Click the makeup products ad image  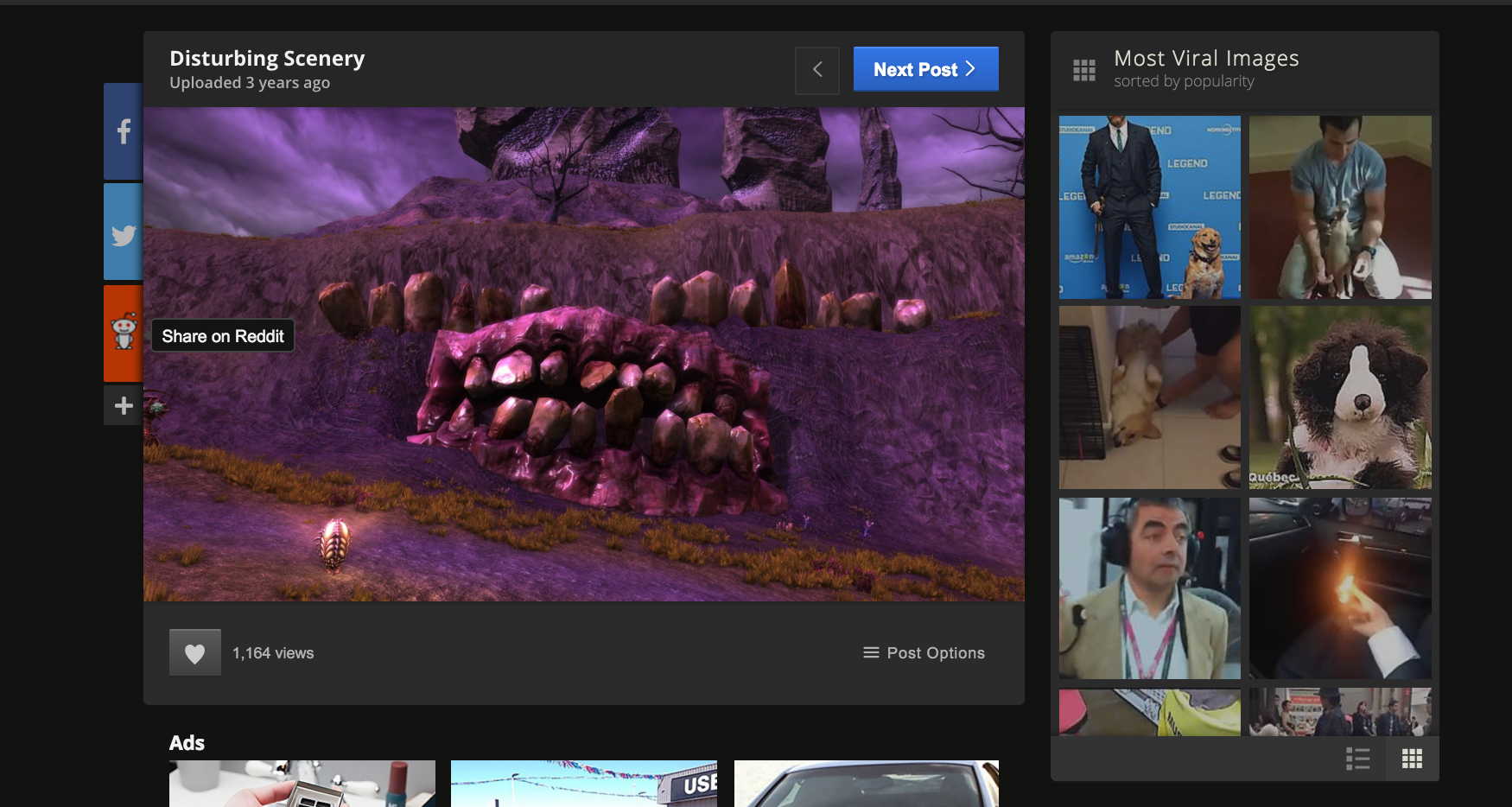pyautogui.click(x=302, y=784)
